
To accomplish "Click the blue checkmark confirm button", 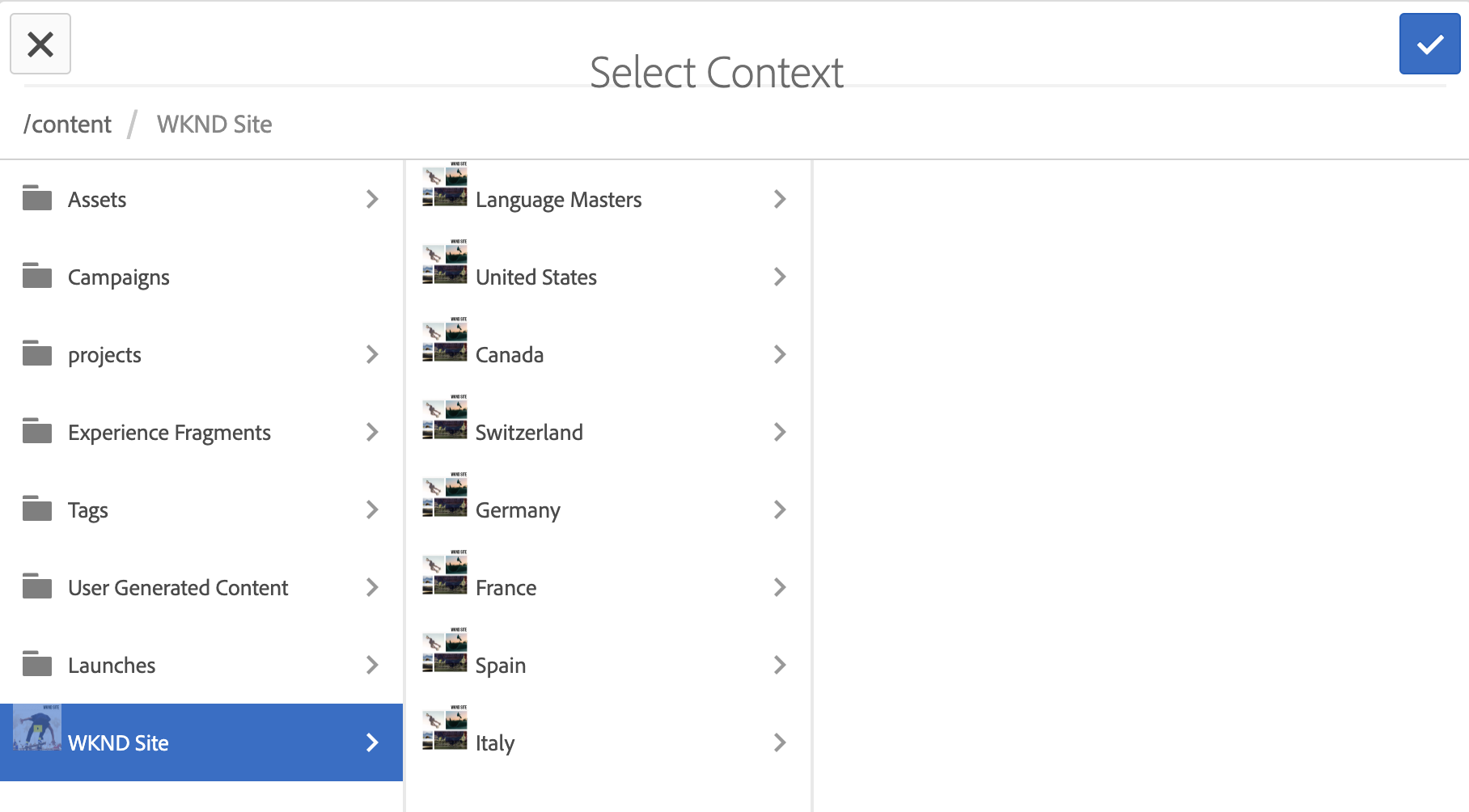I will (1429, 44).
